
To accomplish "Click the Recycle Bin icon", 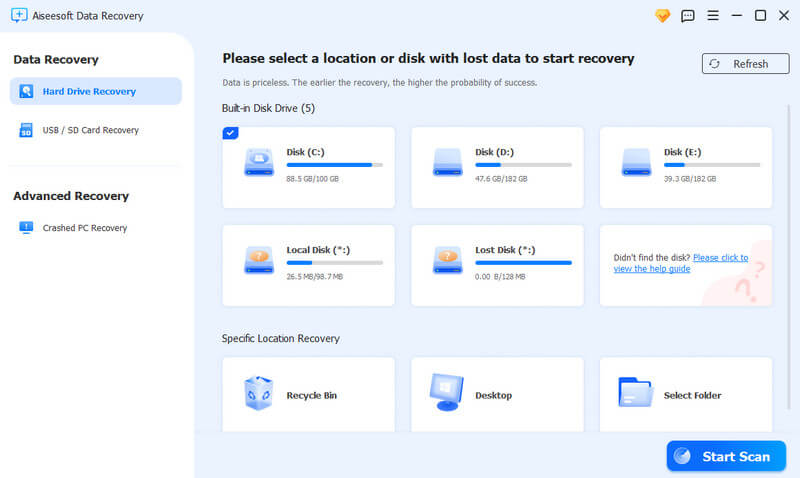I will click(258, 393).
